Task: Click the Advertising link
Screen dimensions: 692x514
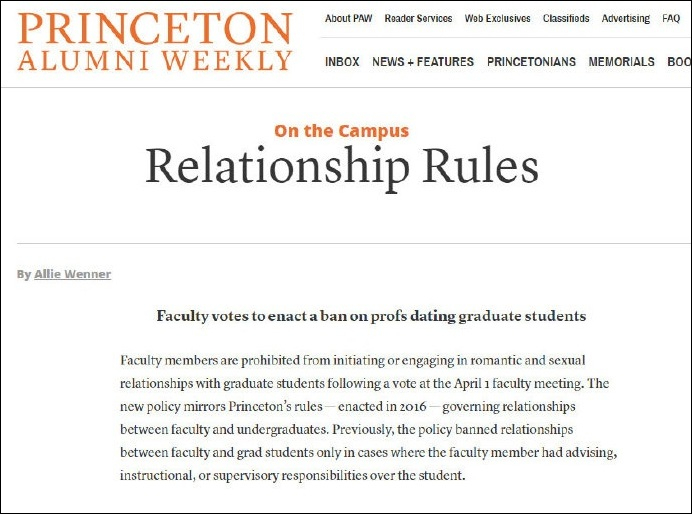Action: [x=626, y=18]
